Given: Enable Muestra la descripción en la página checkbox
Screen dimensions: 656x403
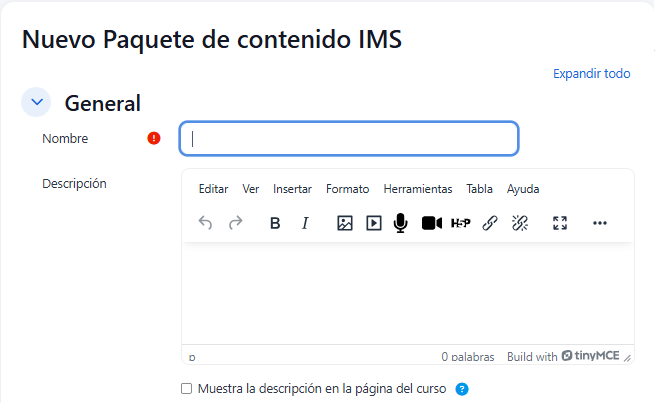Looking at the screenshot, I should (185, 389).
